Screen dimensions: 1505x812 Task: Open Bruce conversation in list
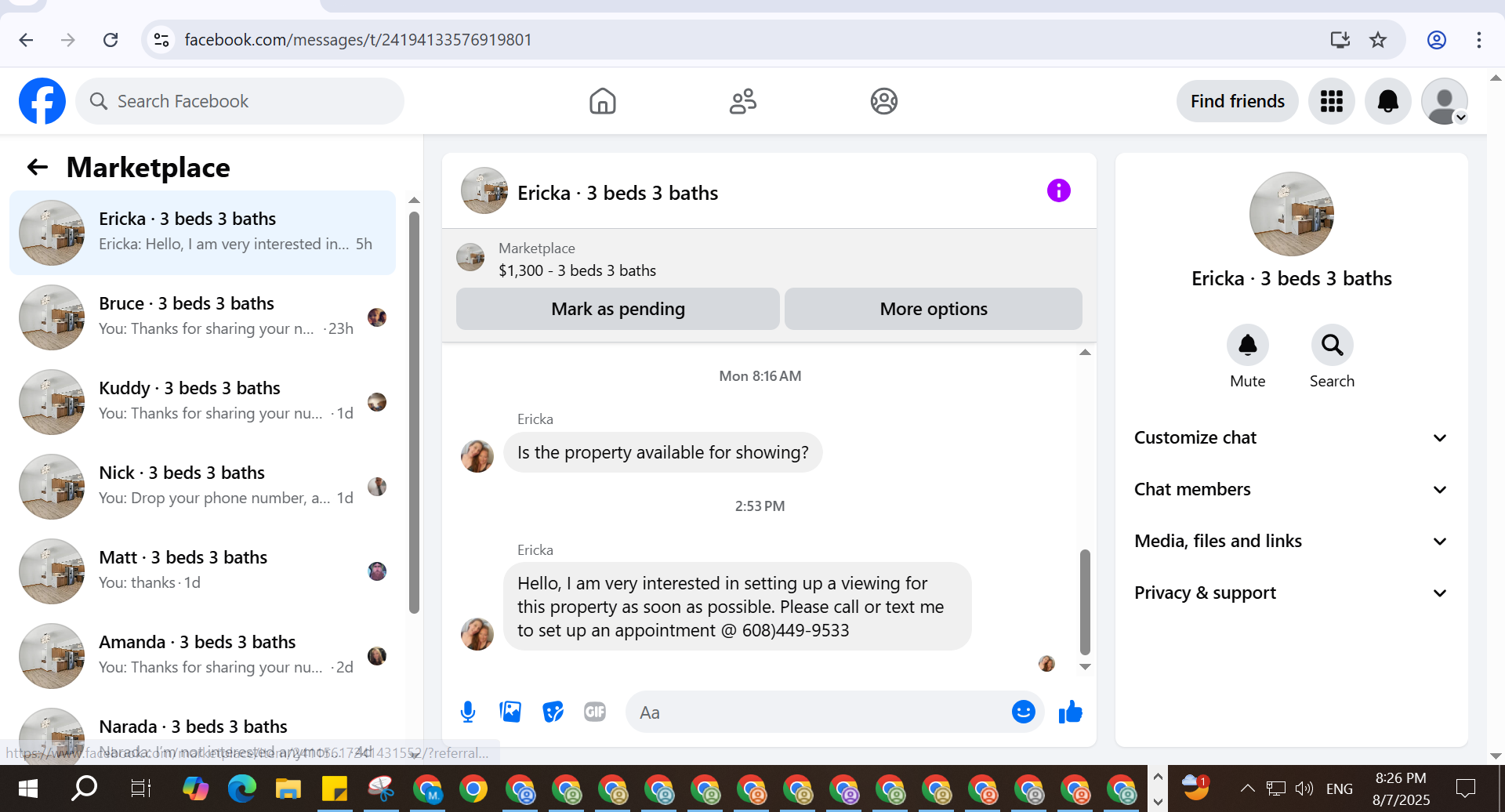(202, 317)
